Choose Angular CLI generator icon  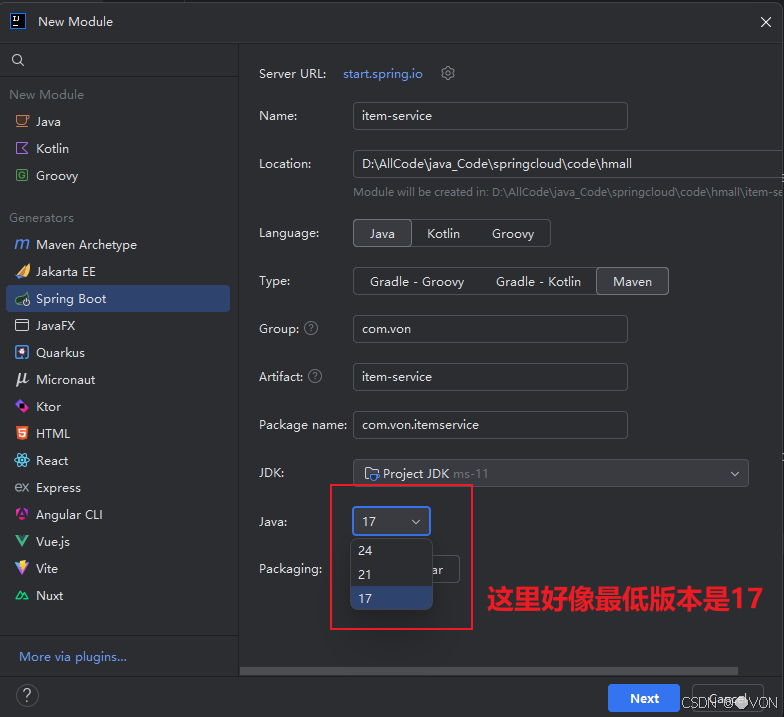[22, 514]
